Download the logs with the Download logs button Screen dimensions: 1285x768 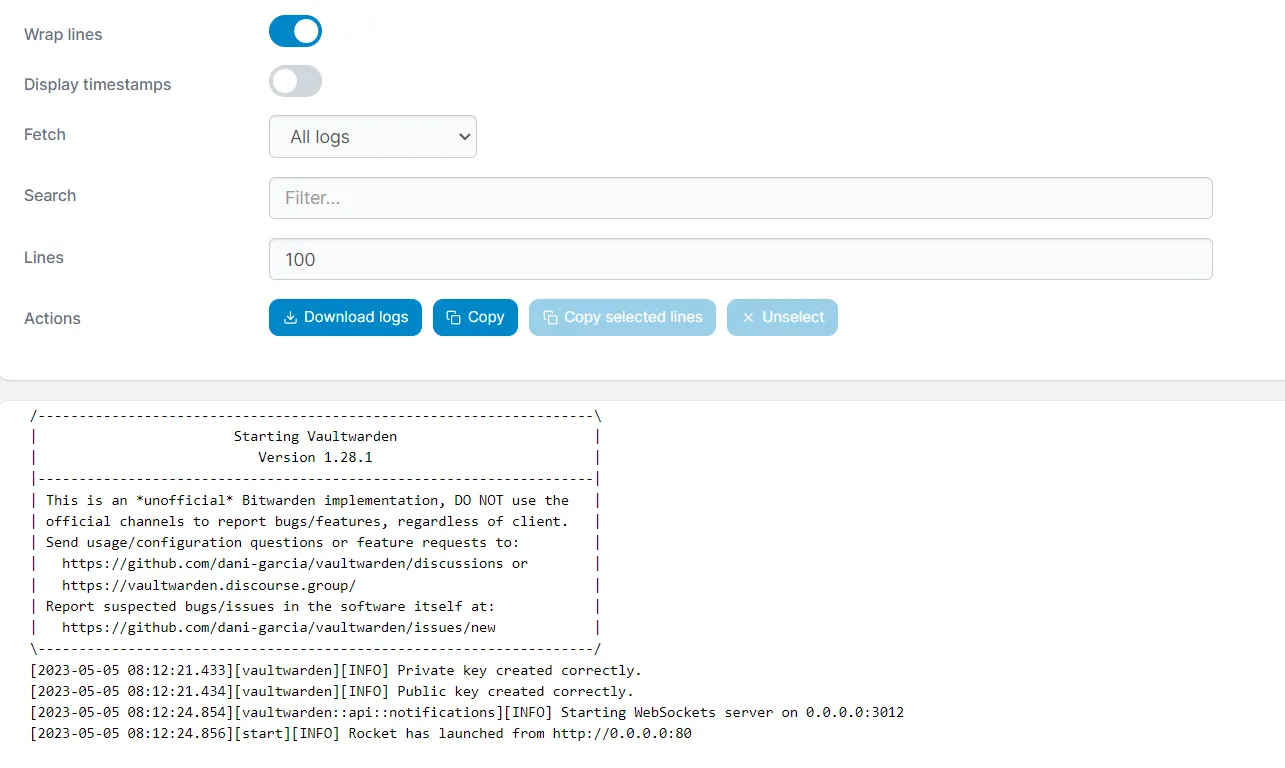[345, 318]
